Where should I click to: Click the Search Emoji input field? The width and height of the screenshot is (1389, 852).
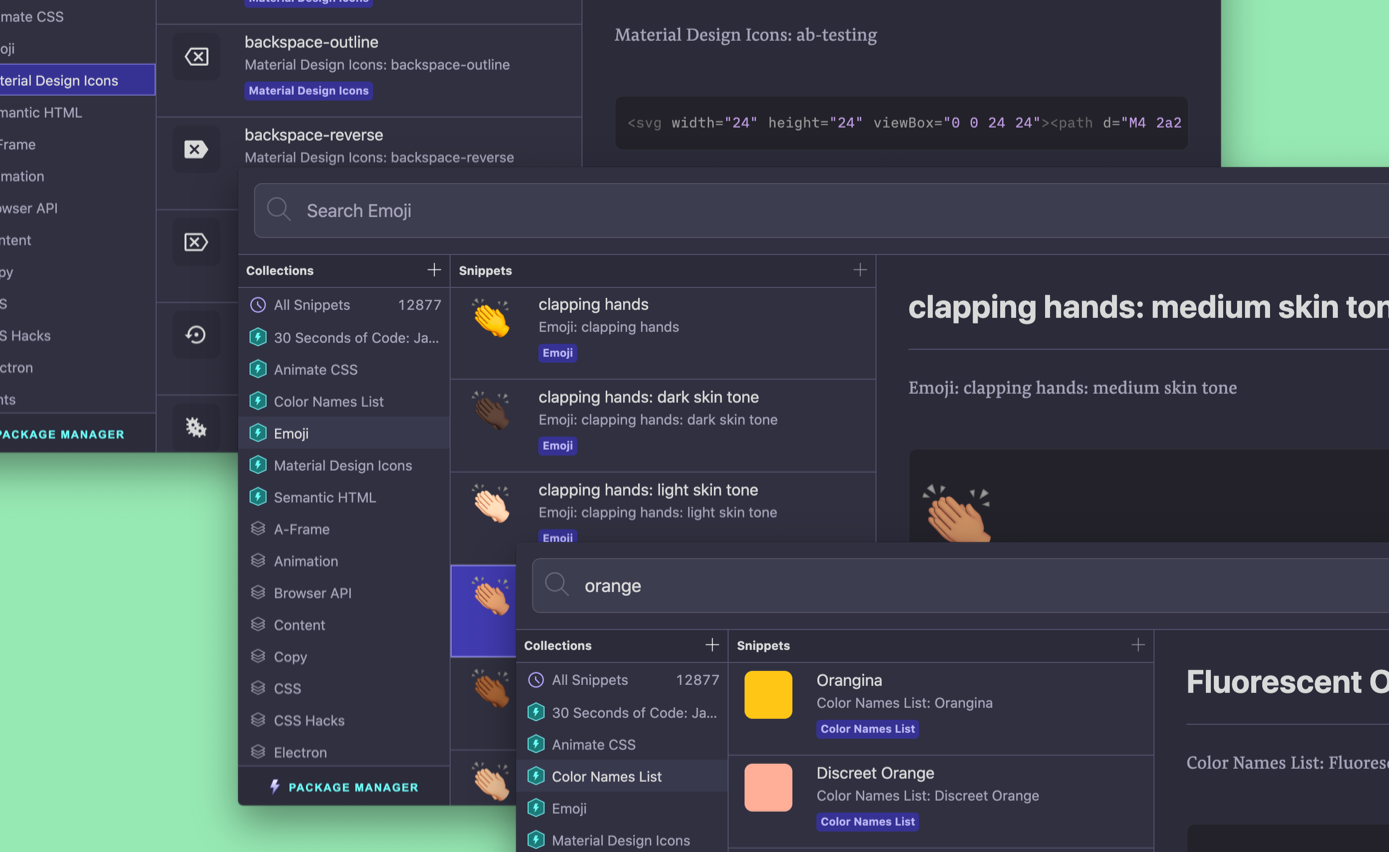[800, 210]
